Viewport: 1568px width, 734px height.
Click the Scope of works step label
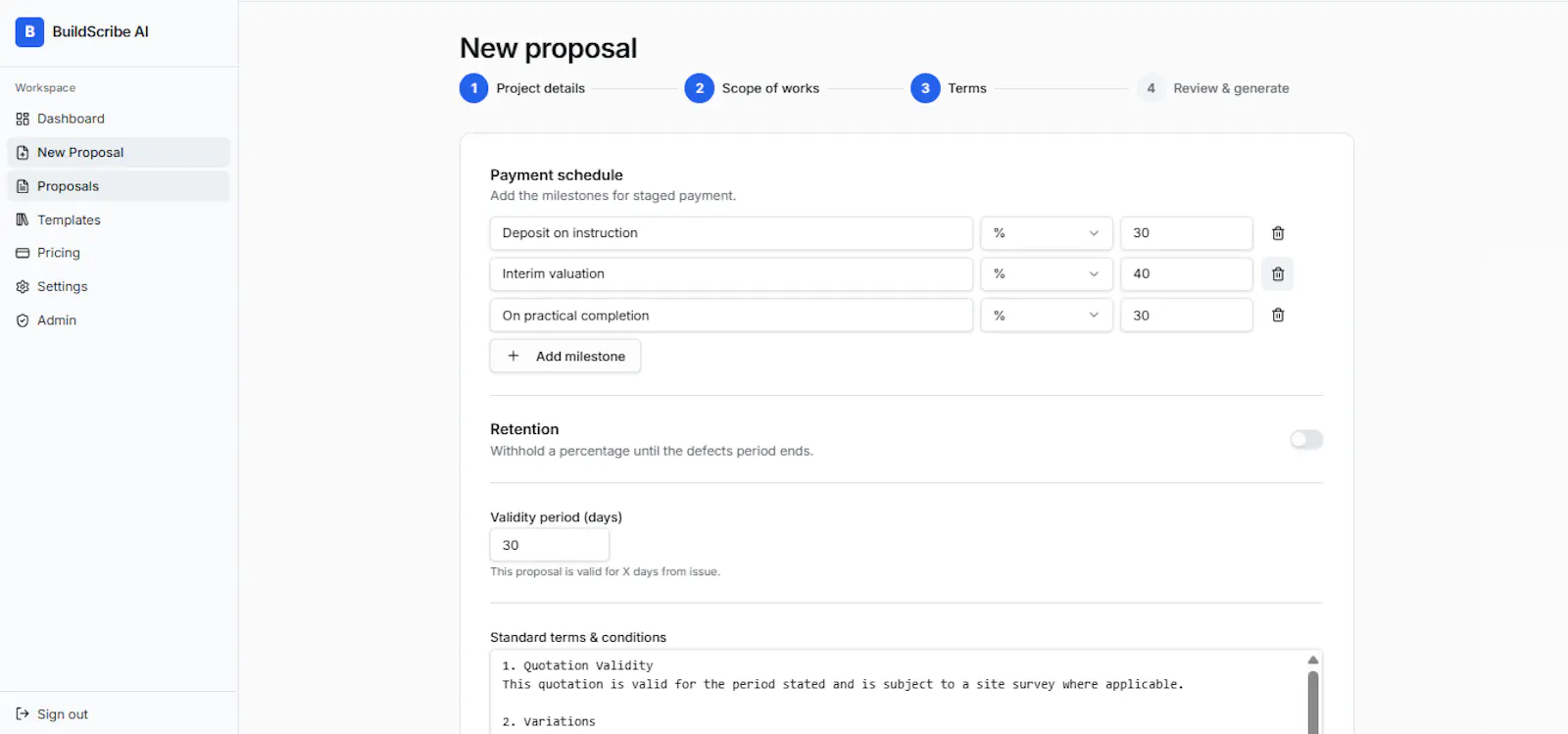pos(770,88)
